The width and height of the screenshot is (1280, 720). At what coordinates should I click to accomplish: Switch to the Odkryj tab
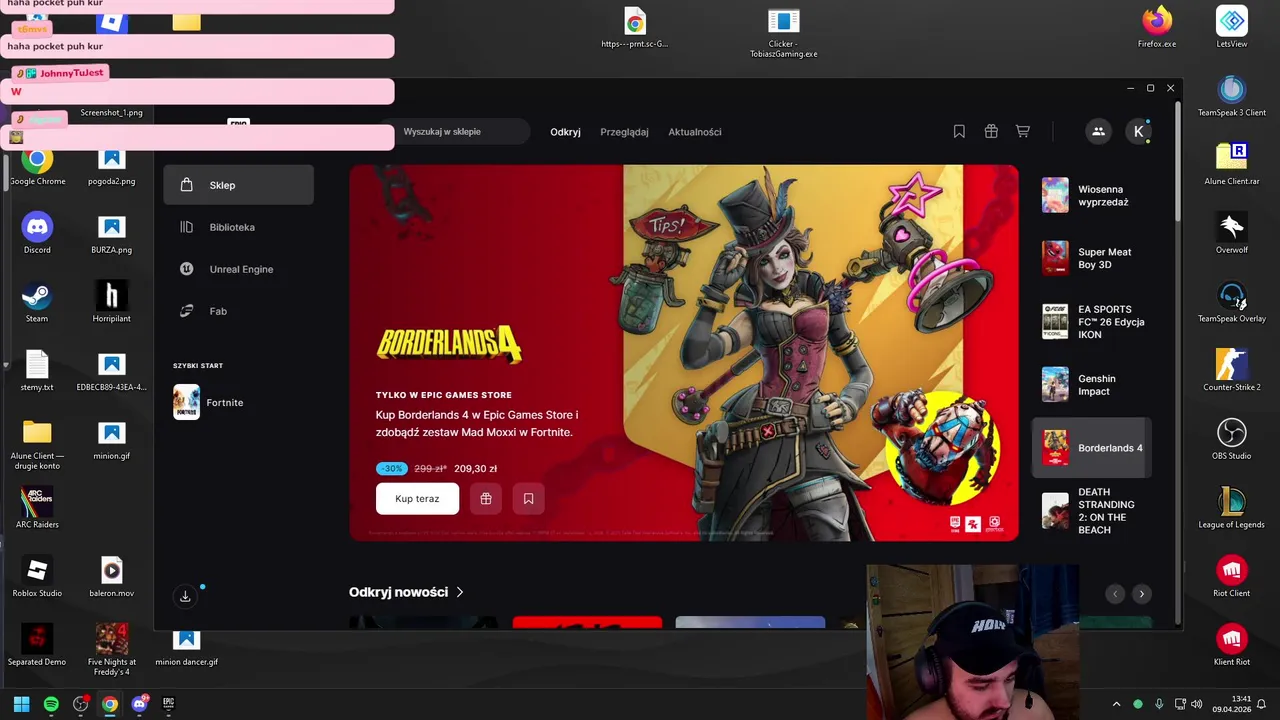[x=565, y=132]
